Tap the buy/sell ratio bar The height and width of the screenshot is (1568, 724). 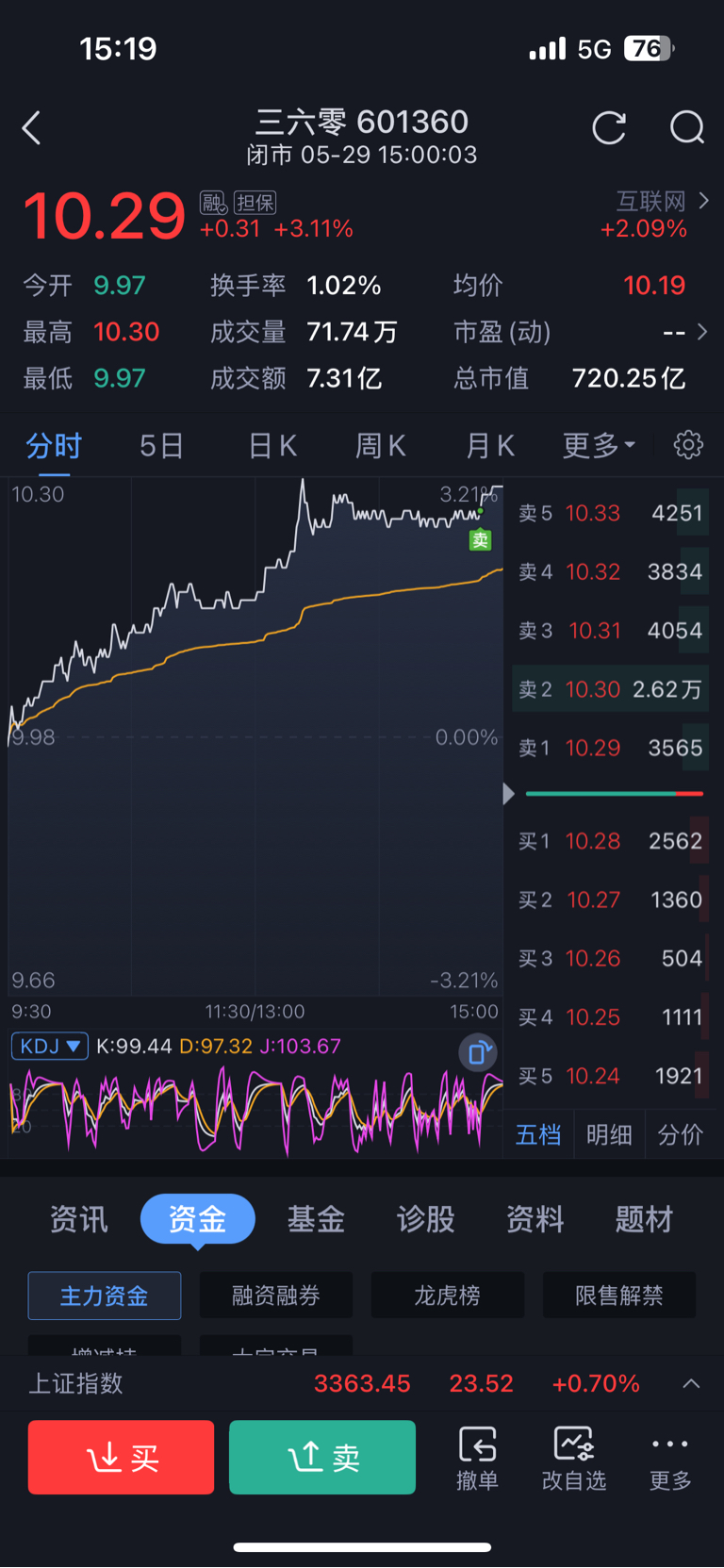pyautogui.click(x=615, y=794)
